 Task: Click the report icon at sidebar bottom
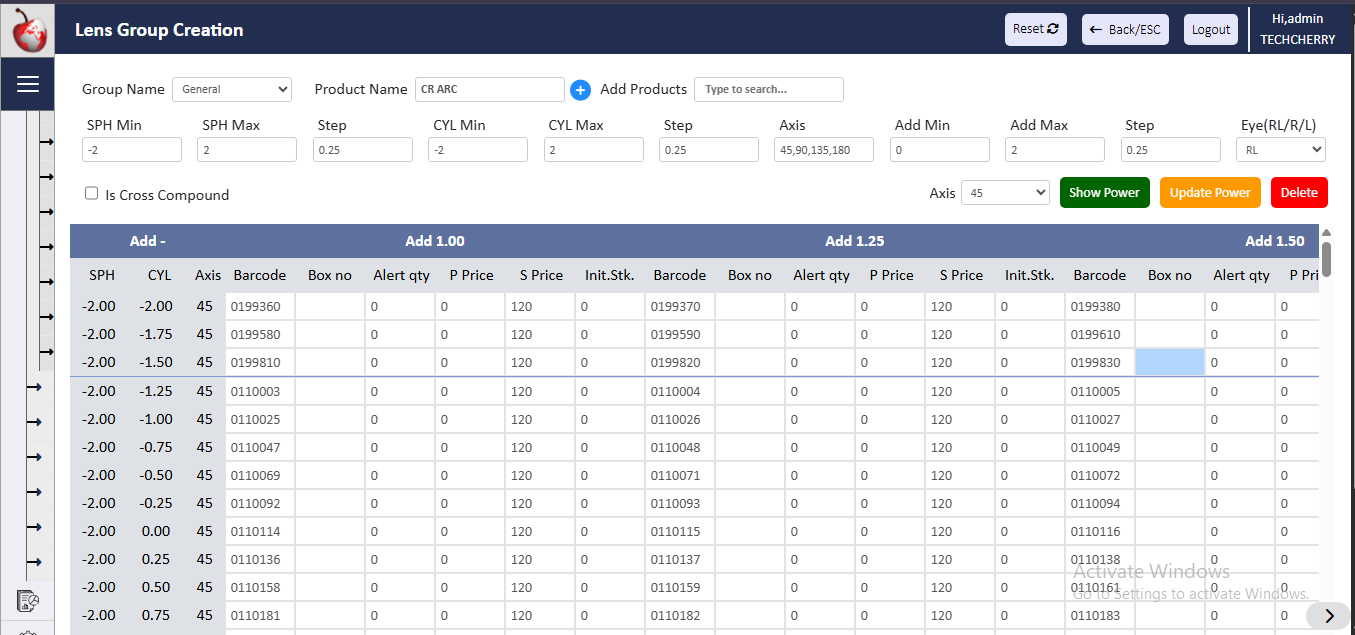[27, 601]
